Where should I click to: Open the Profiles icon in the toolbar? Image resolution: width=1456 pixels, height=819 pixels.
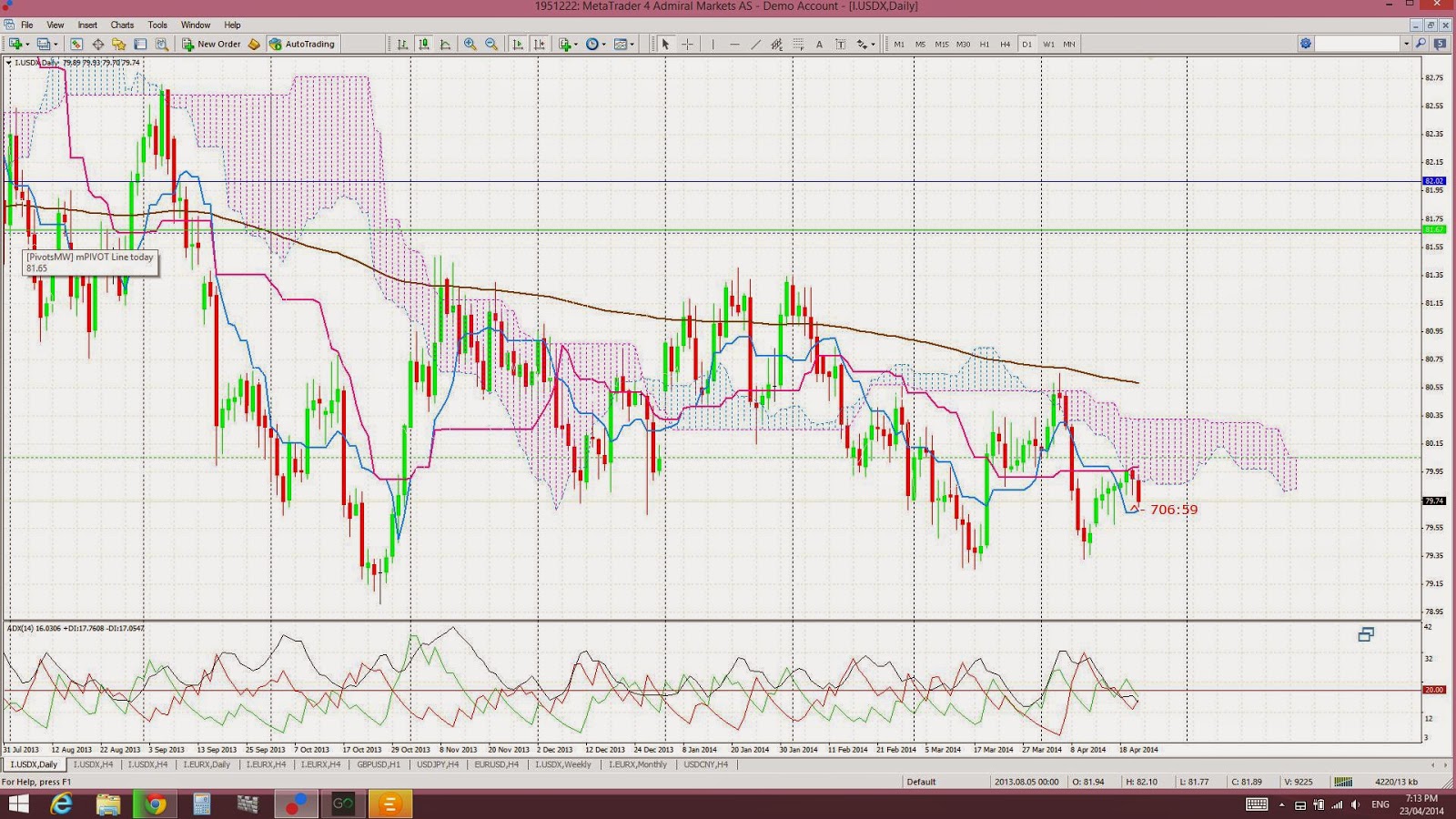pyautogui.click(x=43, y=44)
